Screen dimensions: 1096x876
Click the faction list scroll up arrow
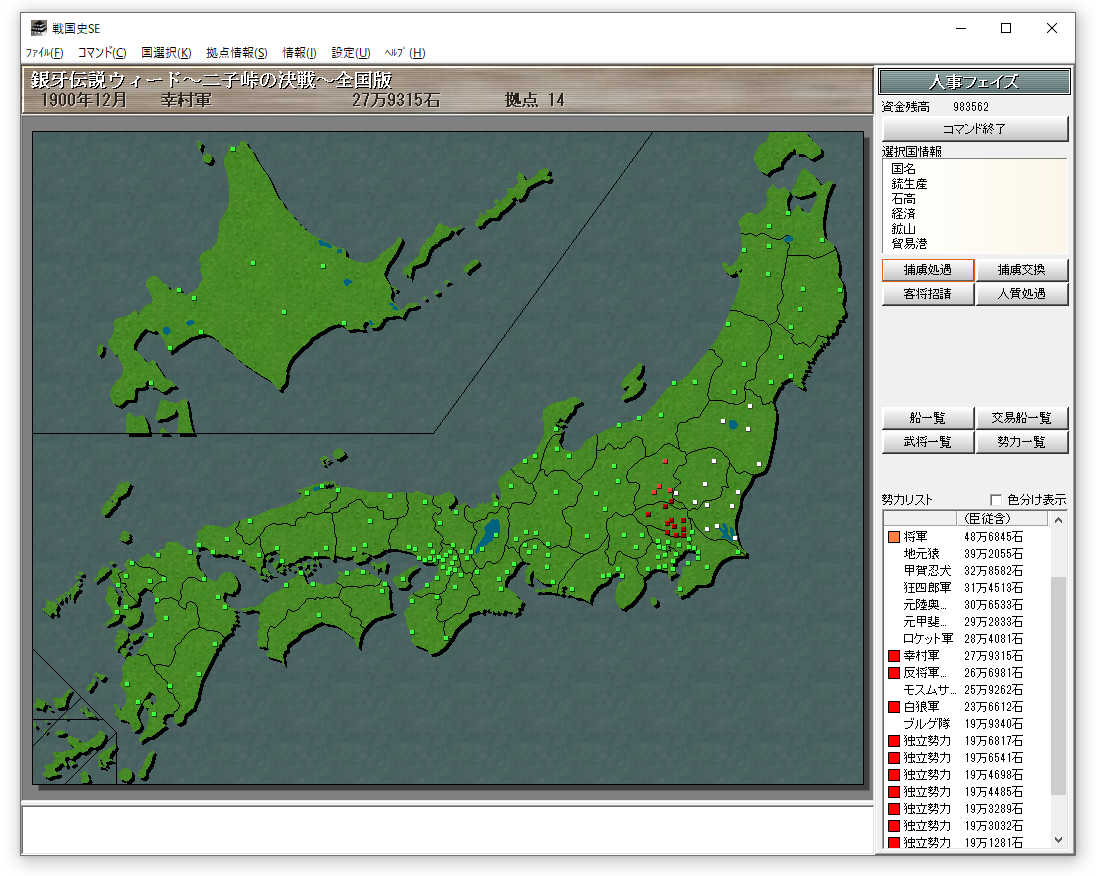[1059, 519]
